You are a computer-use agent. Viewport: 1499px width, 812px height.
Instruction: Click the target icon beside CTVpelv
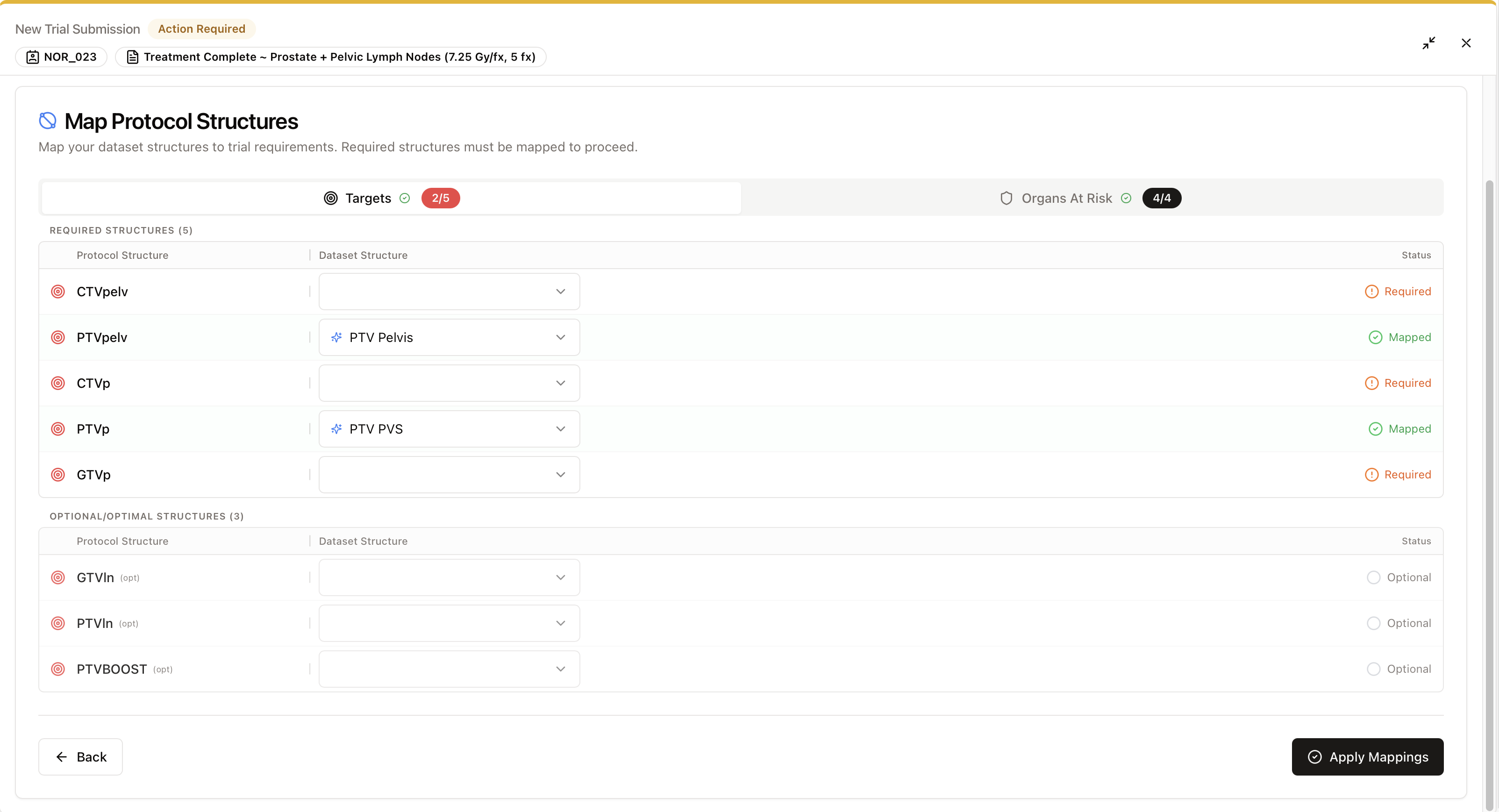58,292
